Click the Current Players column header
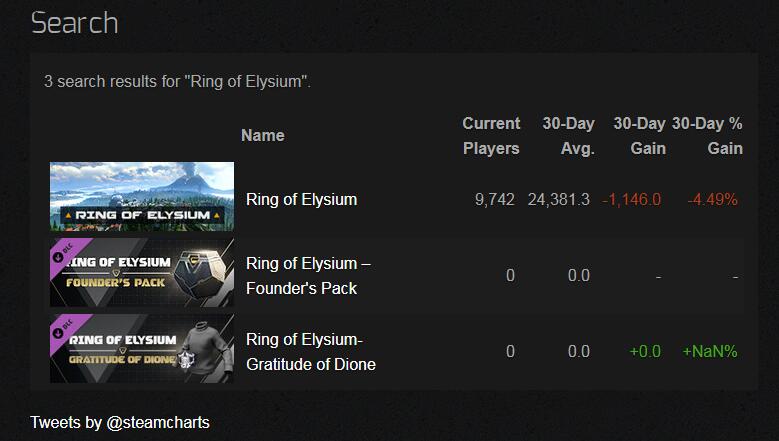 pyautogui.click(x=491, y=136)
